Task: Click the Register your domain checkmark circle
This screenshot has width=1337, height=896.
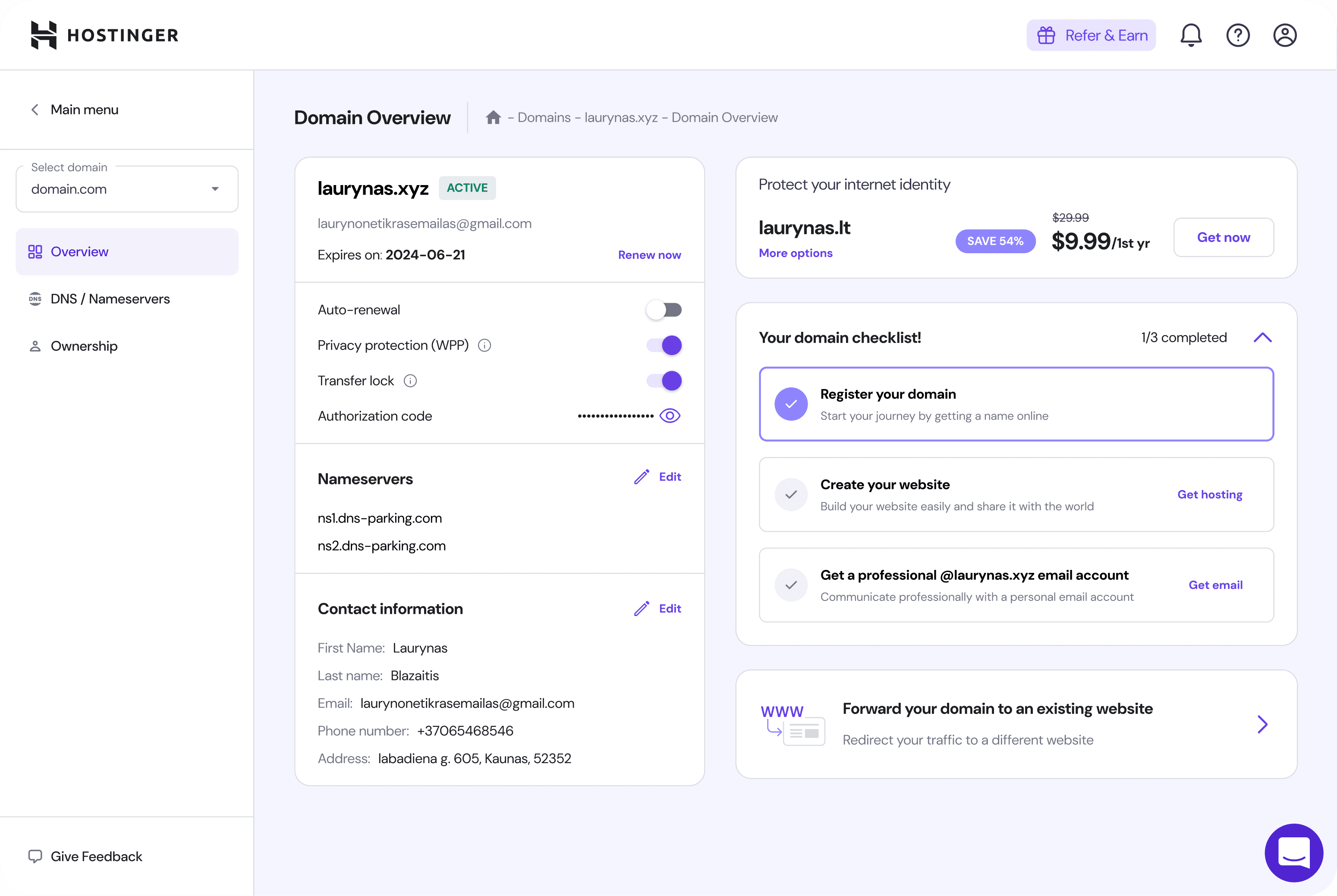Action: tap(791, 404)
